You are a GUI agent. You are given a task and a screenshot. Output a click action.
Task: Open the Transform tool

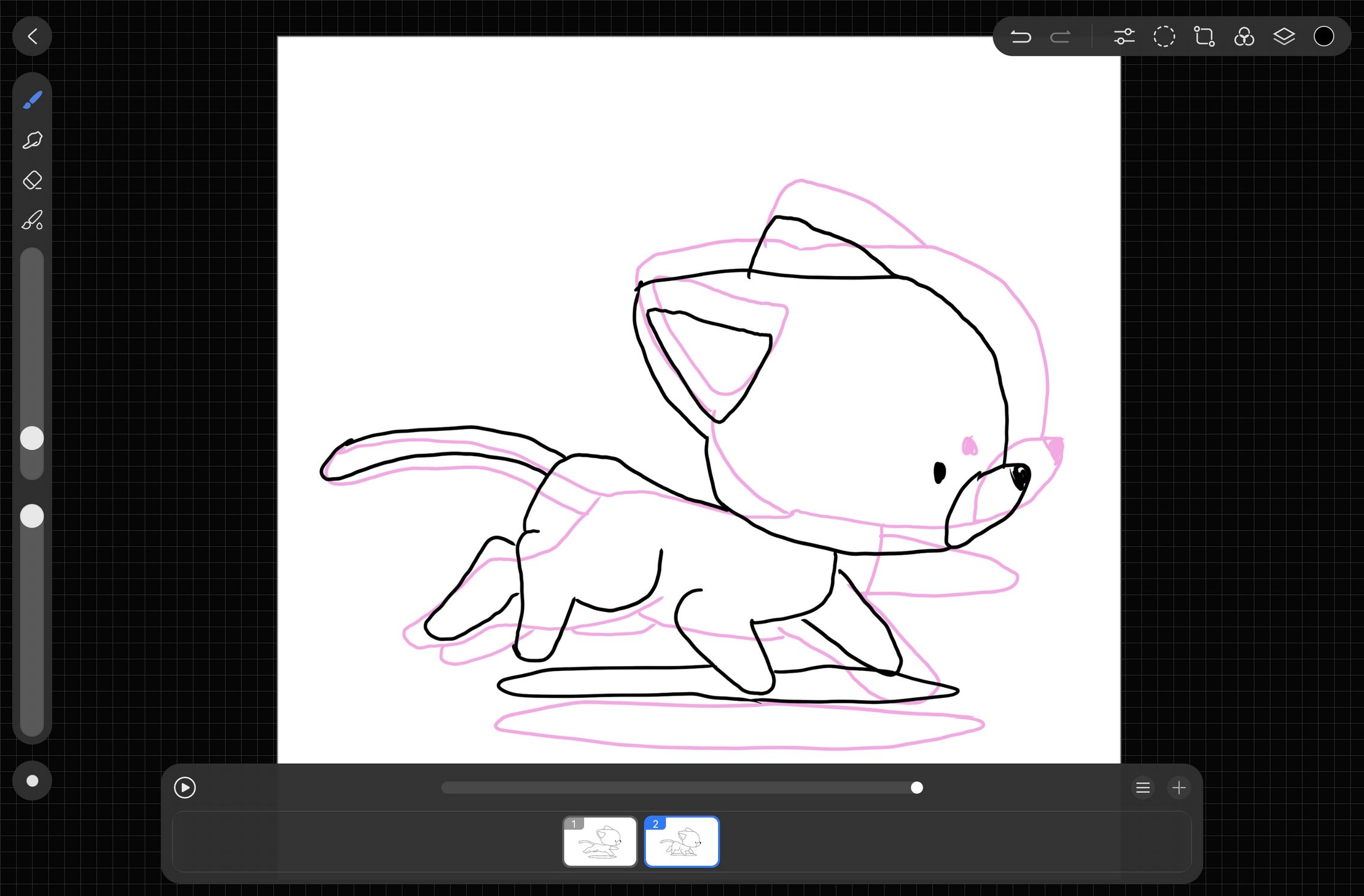pyautogui.click(x=1204, y=37)
